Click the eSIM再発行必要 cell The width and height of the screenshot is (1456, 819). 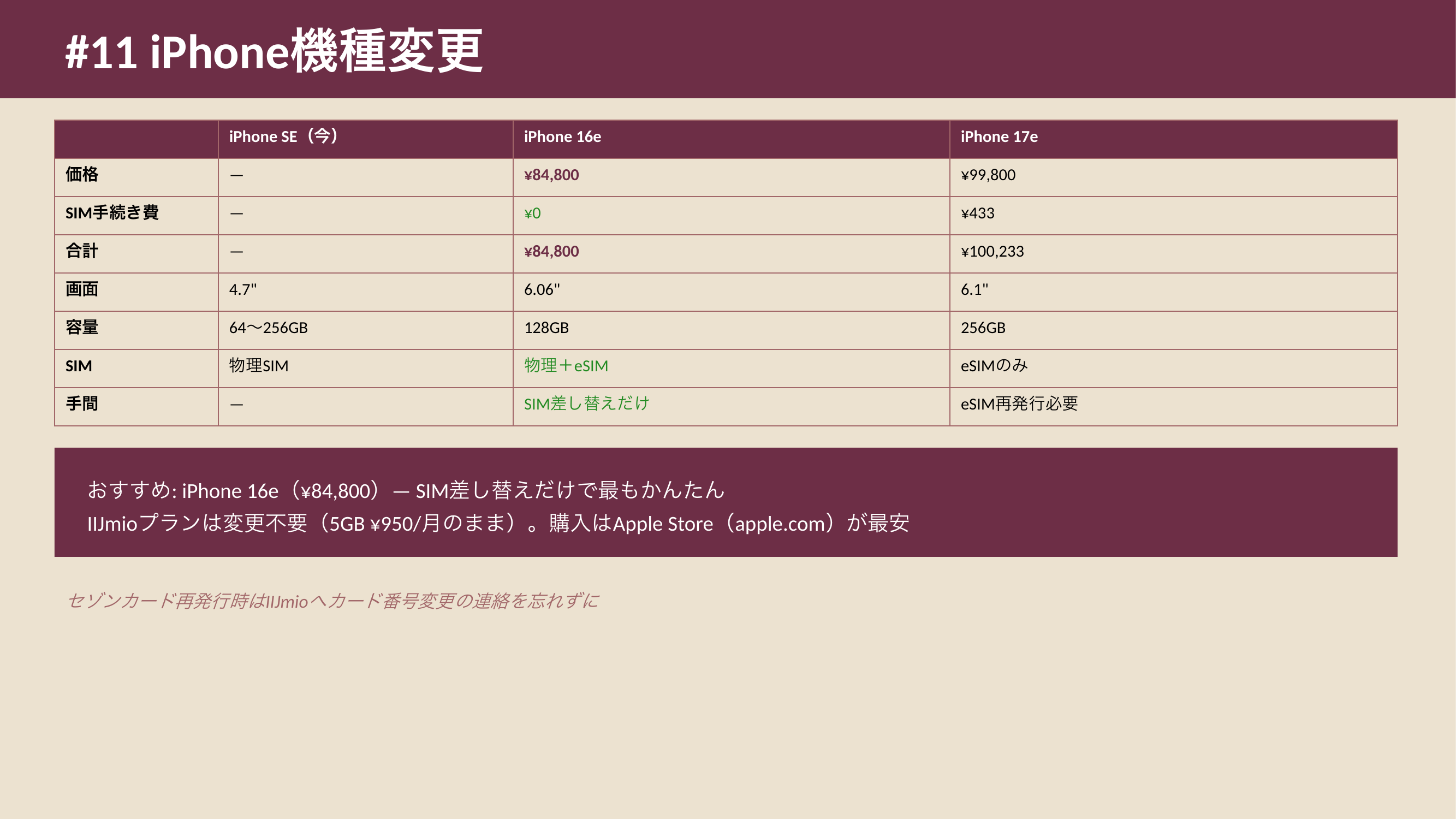point(1019,403)
